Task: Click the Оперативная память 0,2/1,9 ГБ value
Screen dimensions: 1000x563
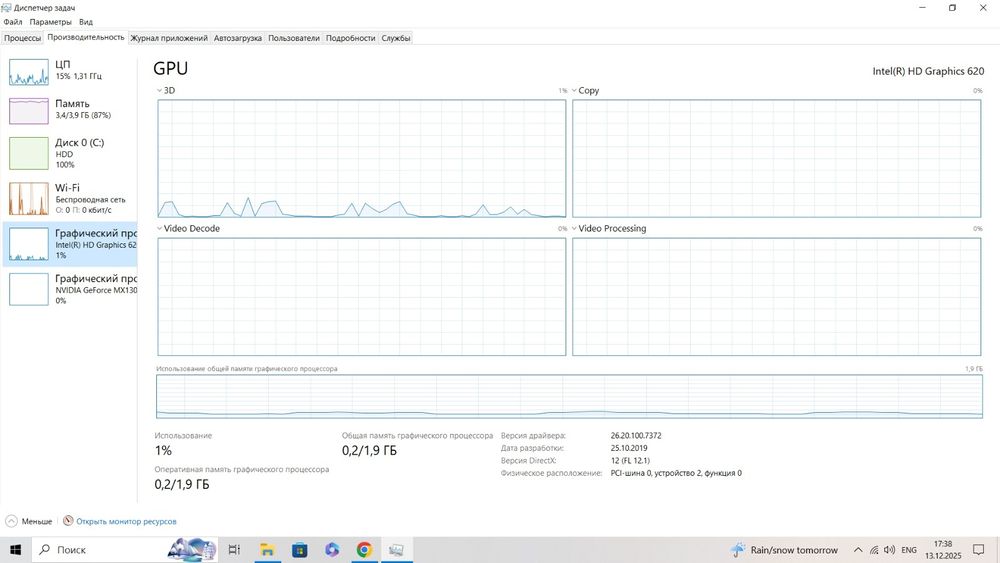Action: pyautogui.click(x=182, y=485)
